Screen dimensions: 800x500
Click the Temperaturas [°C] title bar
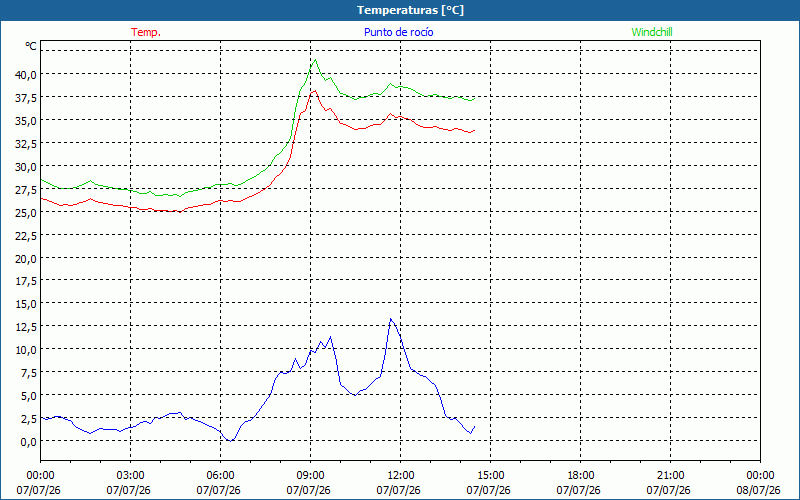click(x=400, y=10)
